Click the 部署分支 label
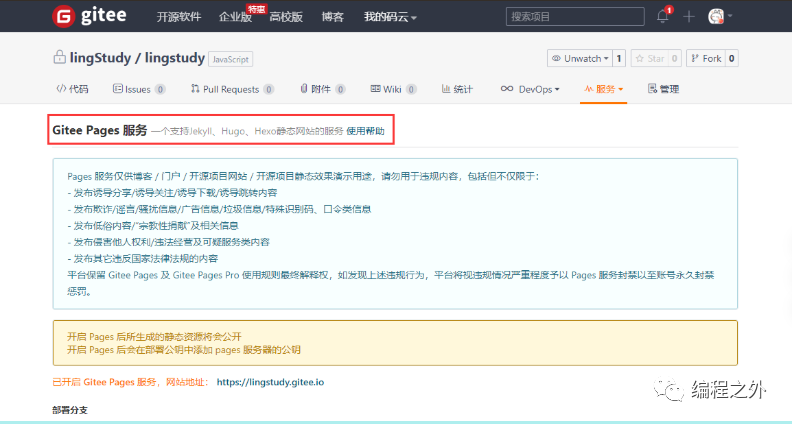792x424 pixels. click(x=70, y=410)
